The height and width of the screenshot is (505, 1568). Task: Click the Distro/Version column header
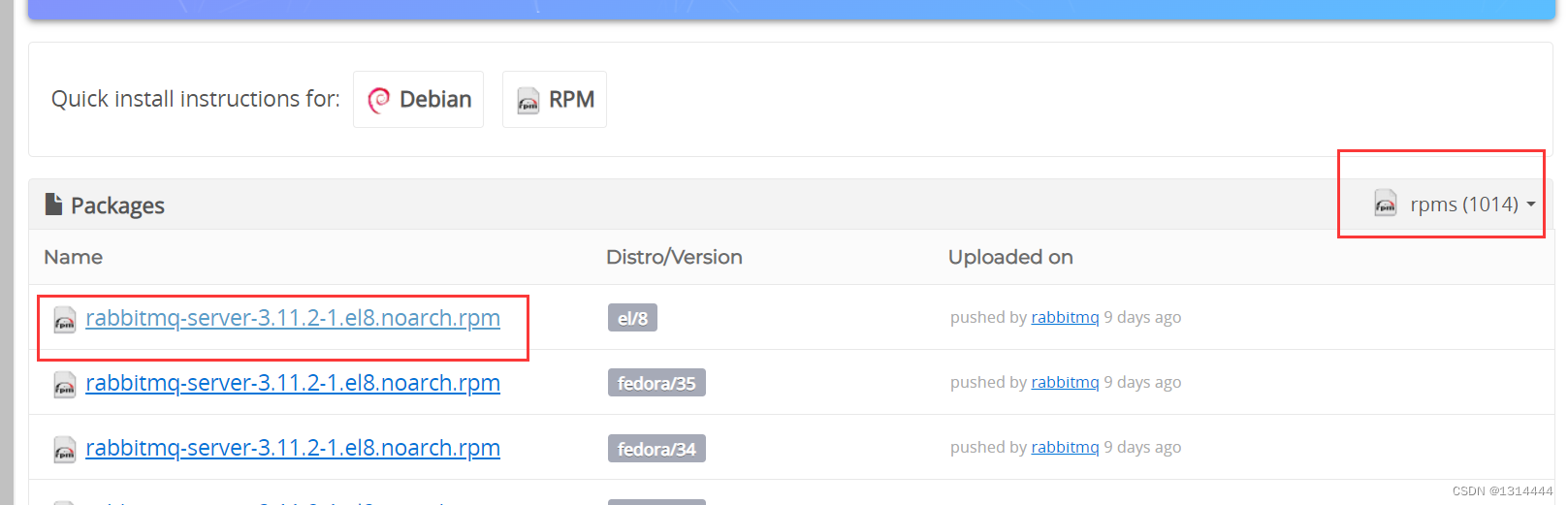[x=674, y=257]
